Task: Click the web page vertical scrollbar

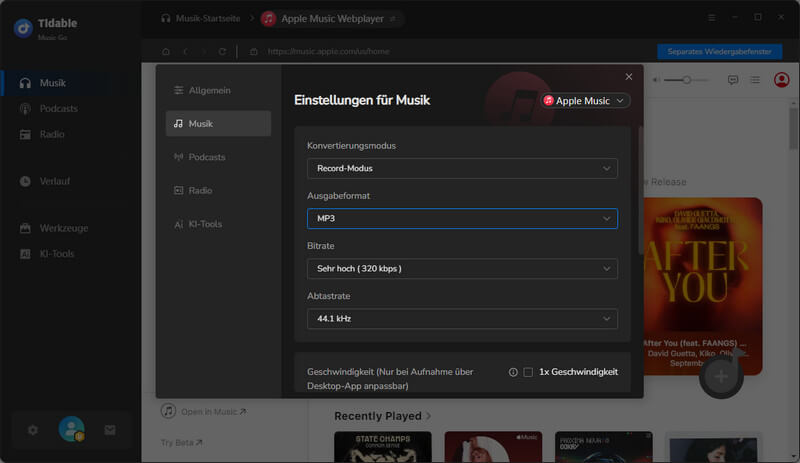Action: (793, 127)
